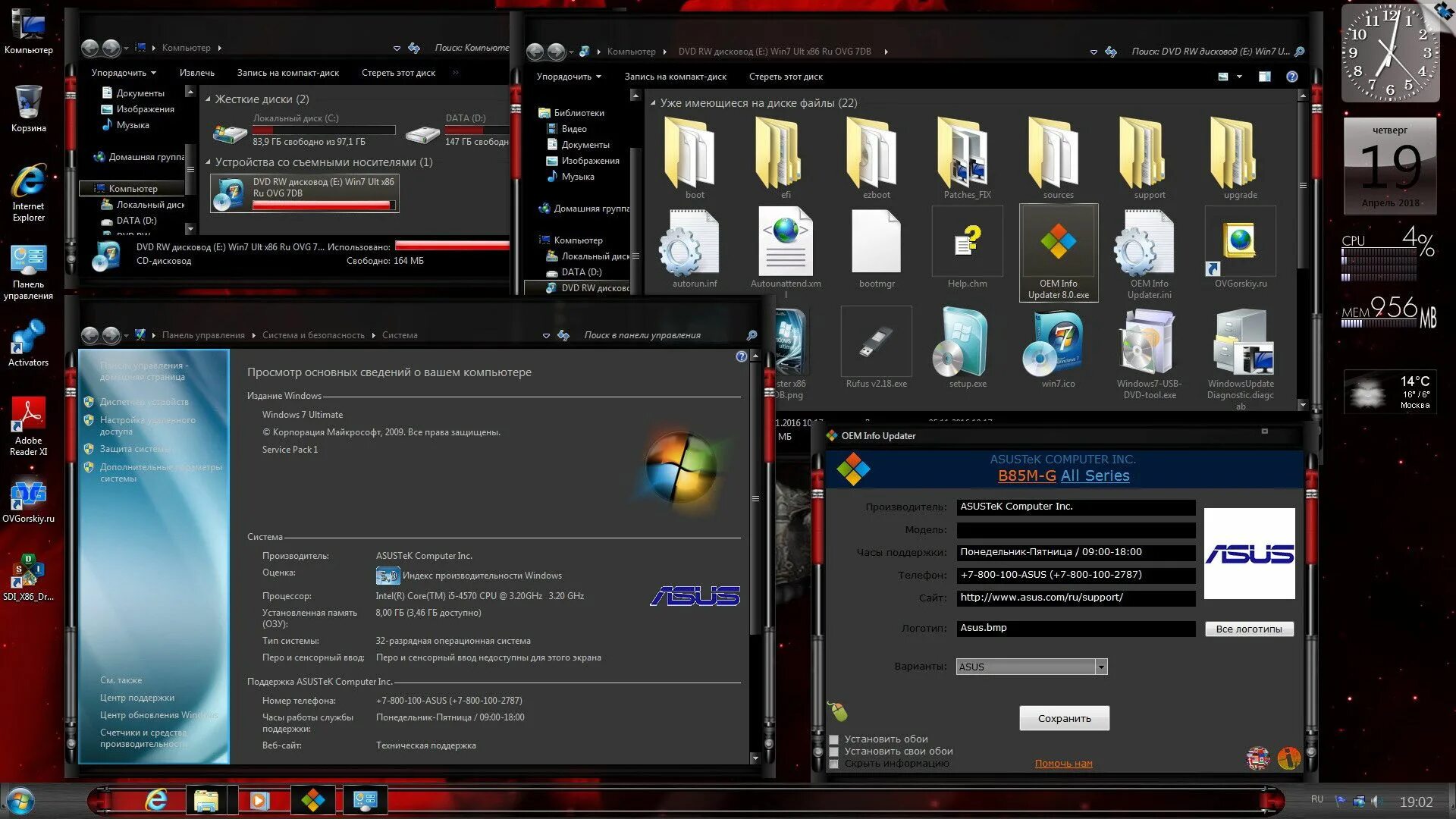The width and height of the screenshot is (1456, 819).
Task: Collapse the 'Жесткие диски' group
Action: coord(208,99)
